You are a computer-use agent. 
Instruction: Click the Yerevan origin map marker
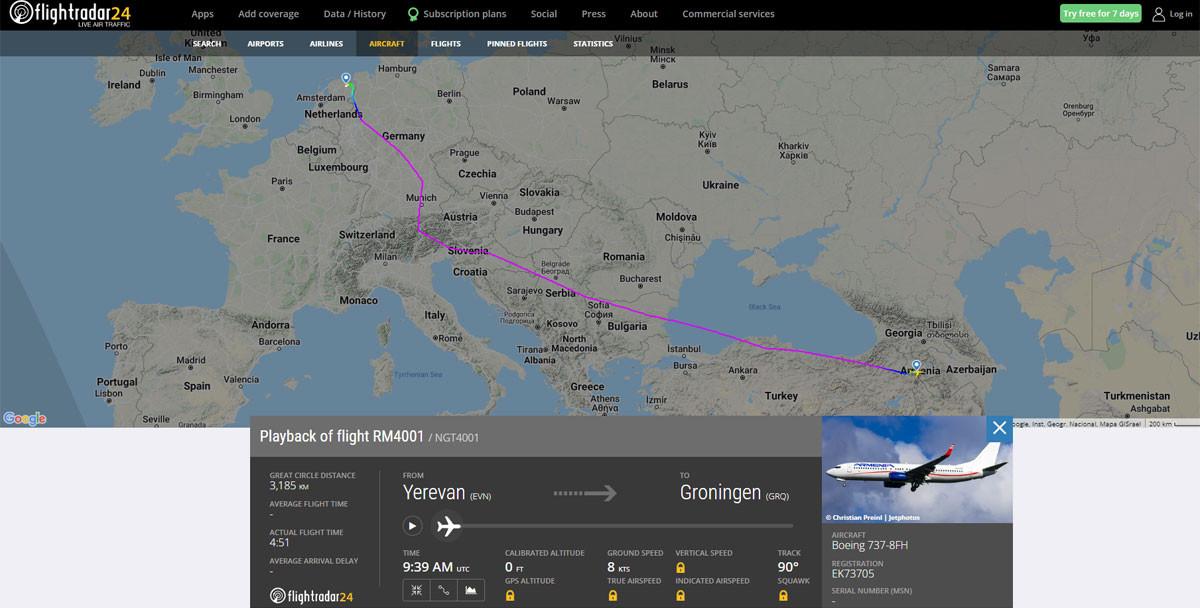[916, 365]
